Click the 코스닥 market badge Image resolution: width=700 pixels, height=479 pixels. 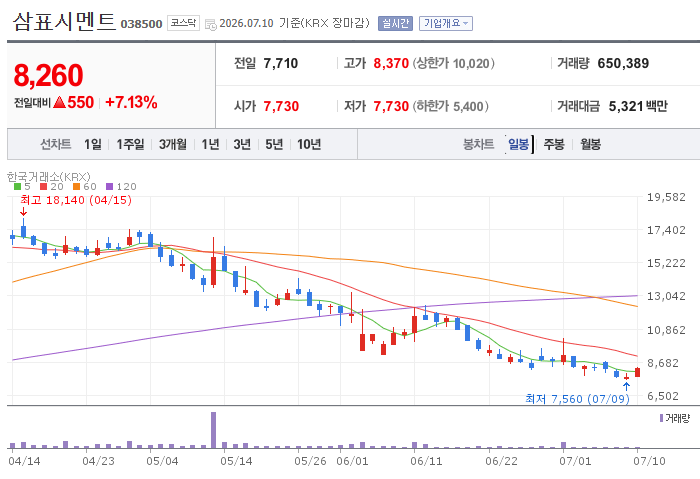click(183, 23)
